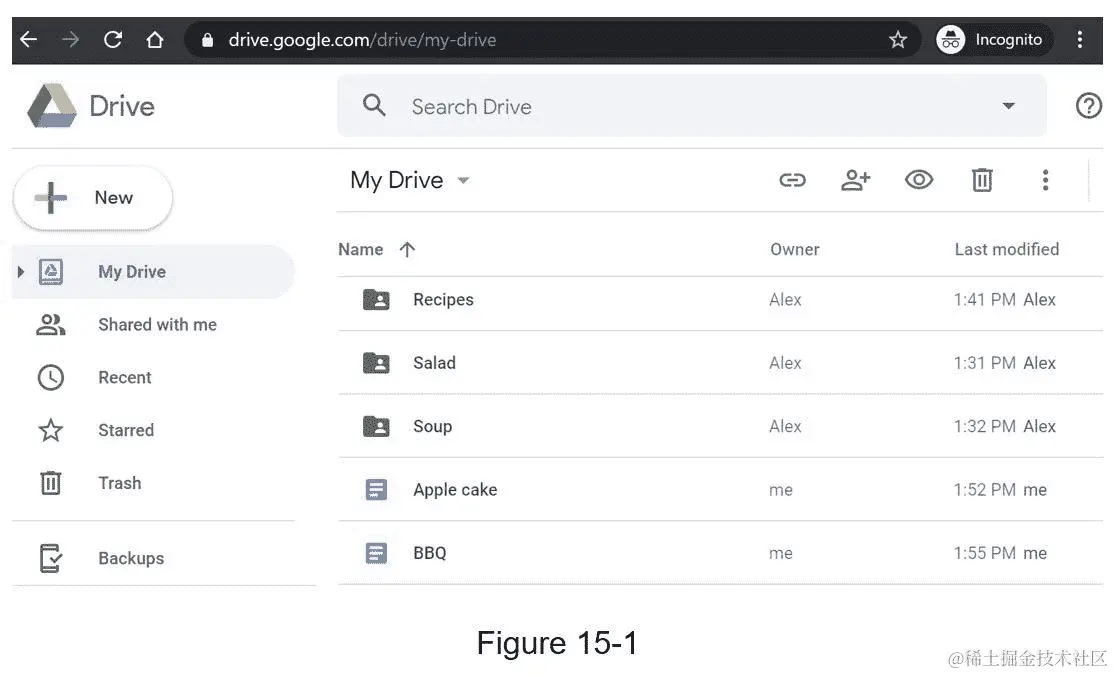1114x675 pixels.
Task: Open the Recent section
Action: [x=124, y=377]
